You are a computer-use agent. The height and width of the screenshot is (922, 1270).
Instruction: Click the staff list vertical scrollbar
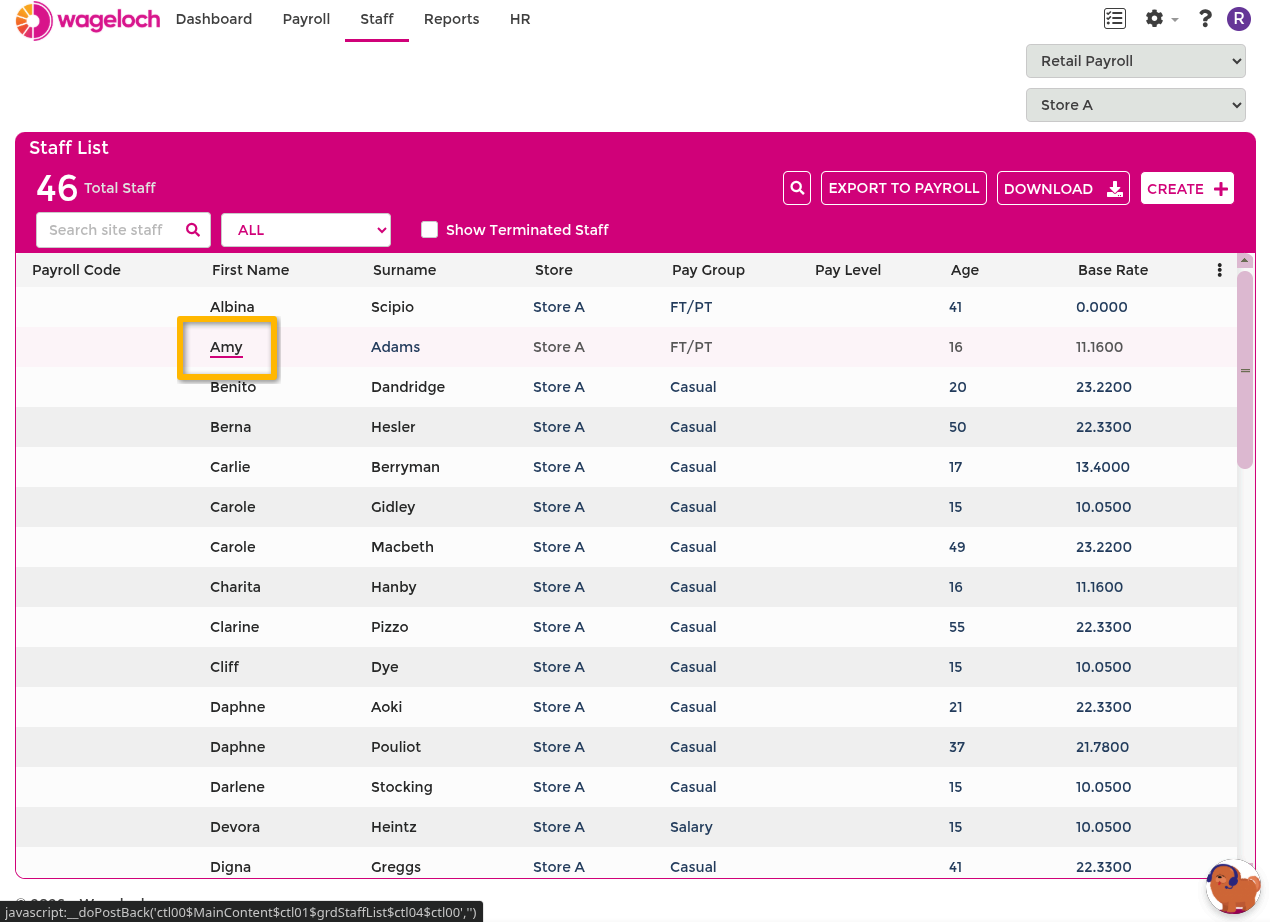1245,370
